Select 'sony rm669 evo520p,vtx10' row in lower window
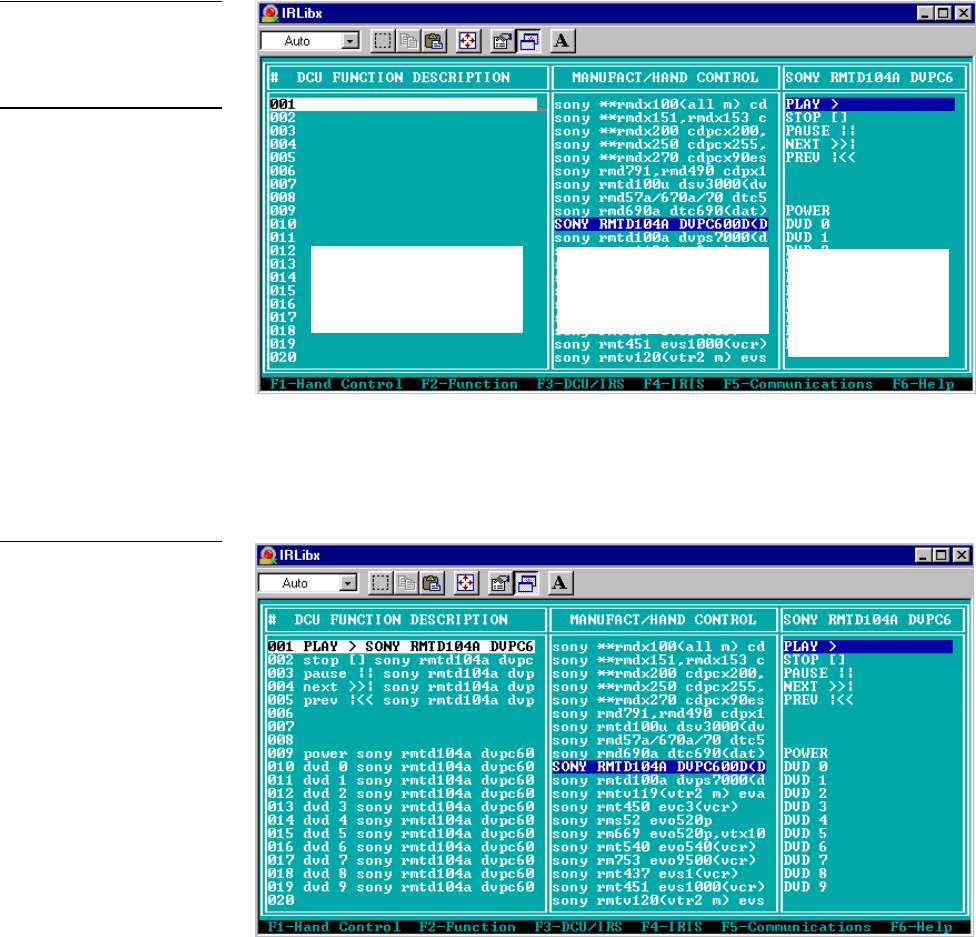 coord(659,833)
